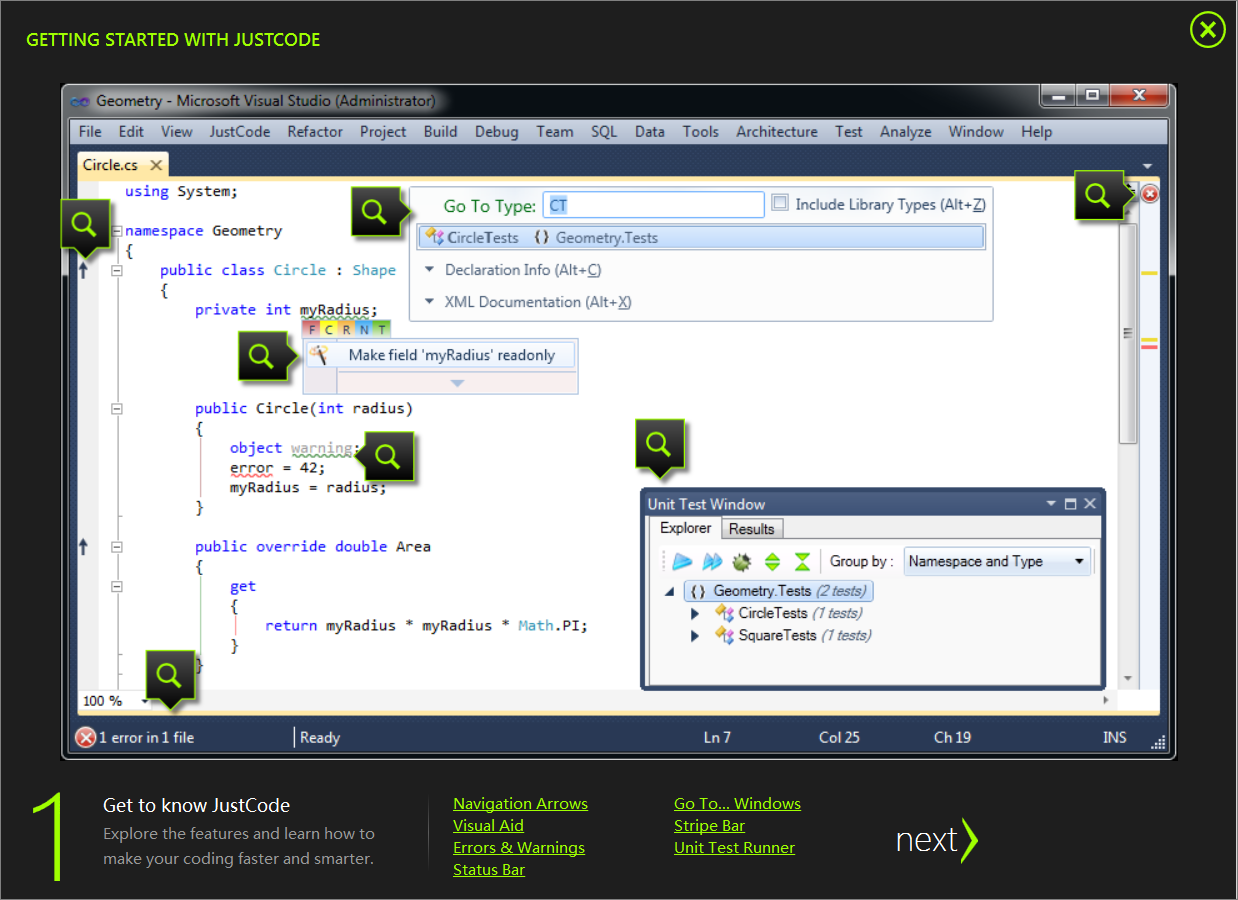Open the Navigation Arrows link
Image resolution: width=1238 pixels, height=900 pixels.
(x=520, y=804)
